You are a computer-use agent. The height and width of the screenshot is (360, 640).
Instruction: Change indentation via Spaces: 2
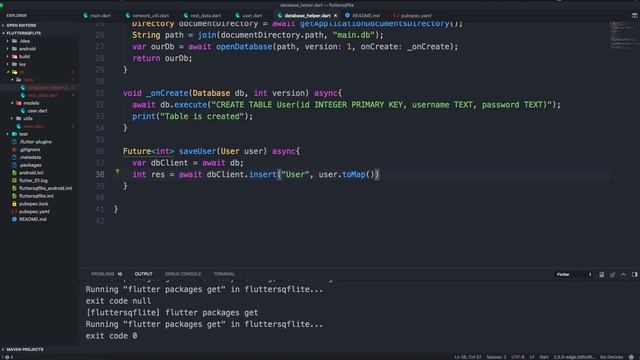[496, 357]
